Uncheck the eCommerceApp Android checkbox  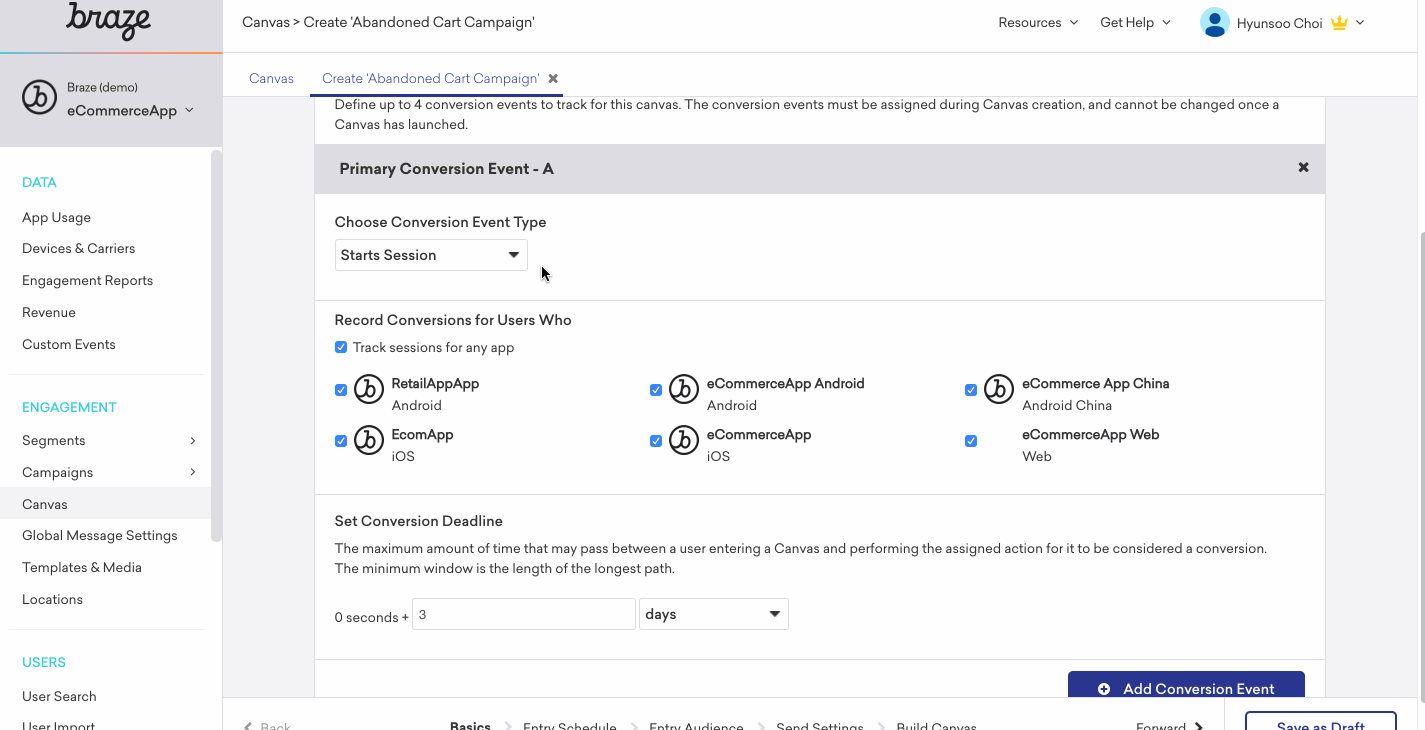[656, 390]
